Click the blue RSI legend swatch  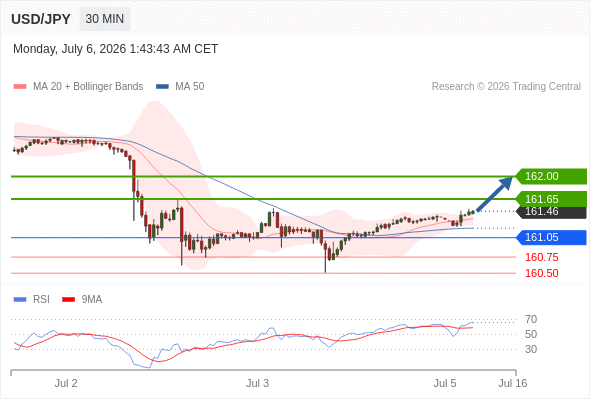[x=20, y=300]
